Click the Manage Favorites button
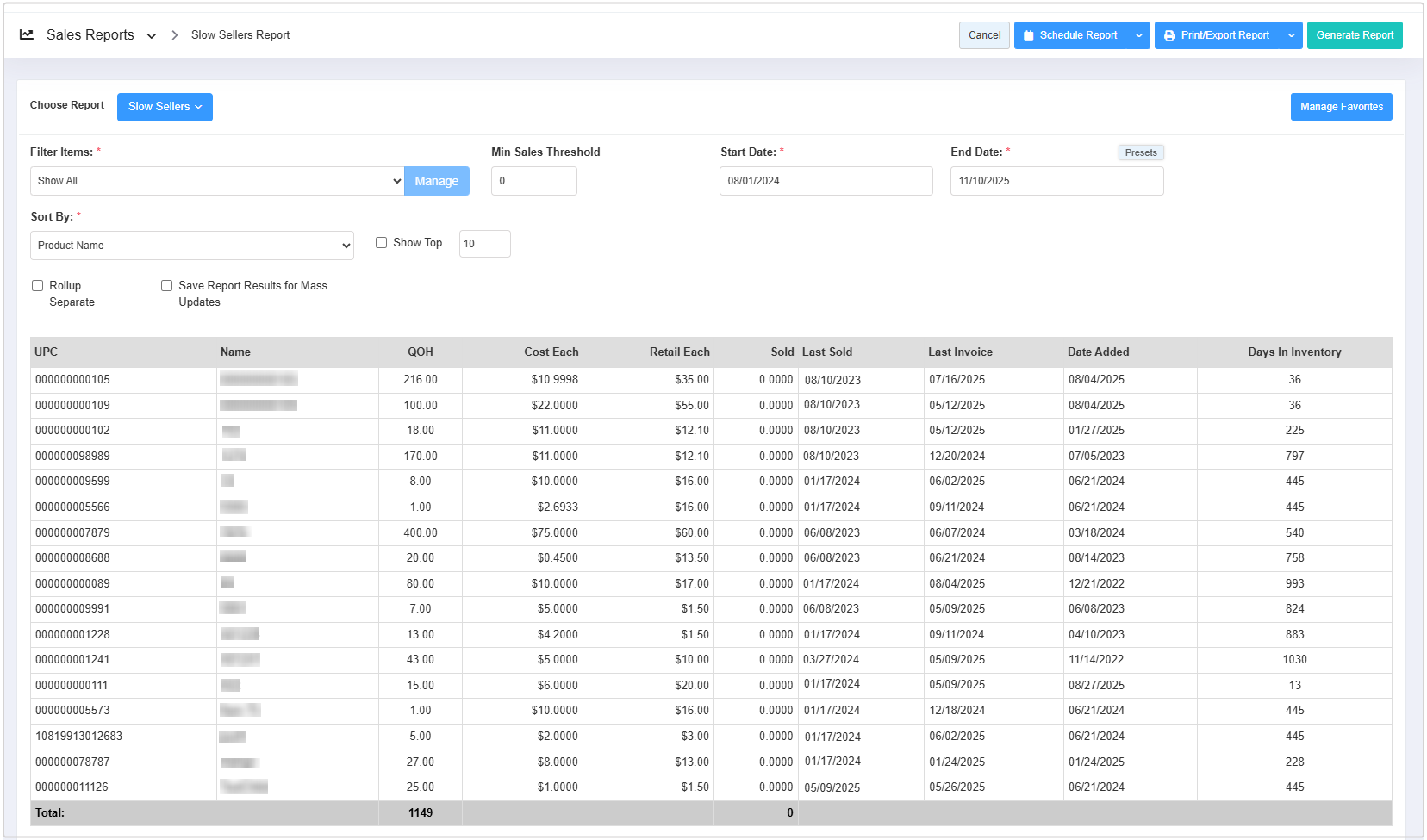1427x840 pixels. click(x=1341, y=107)
